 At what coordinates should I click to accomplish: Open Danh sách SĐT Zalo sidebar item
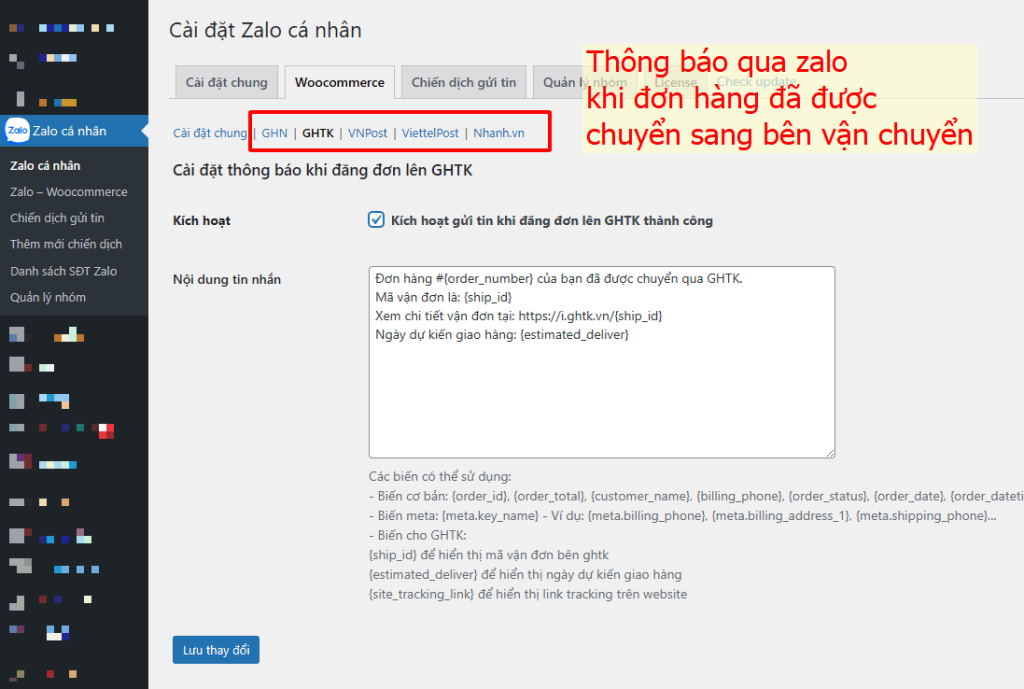coord(63,271)
